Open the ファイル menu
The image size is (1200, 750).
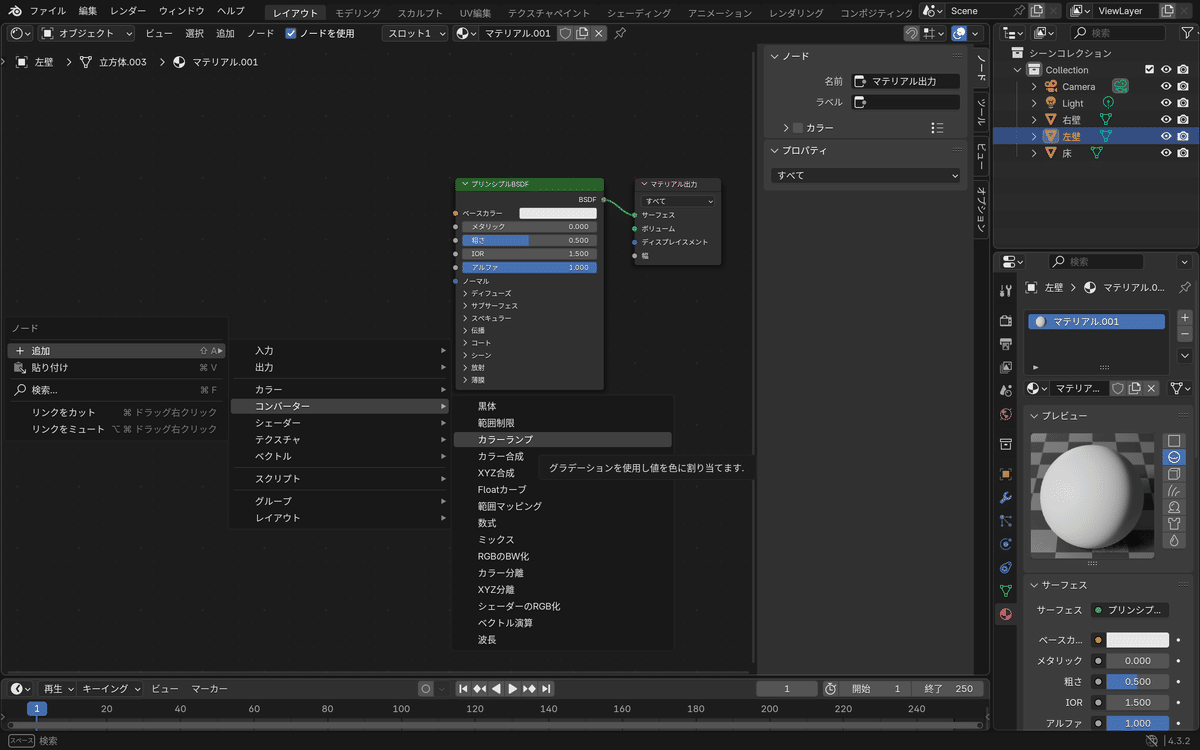click(x=47, y=11)
